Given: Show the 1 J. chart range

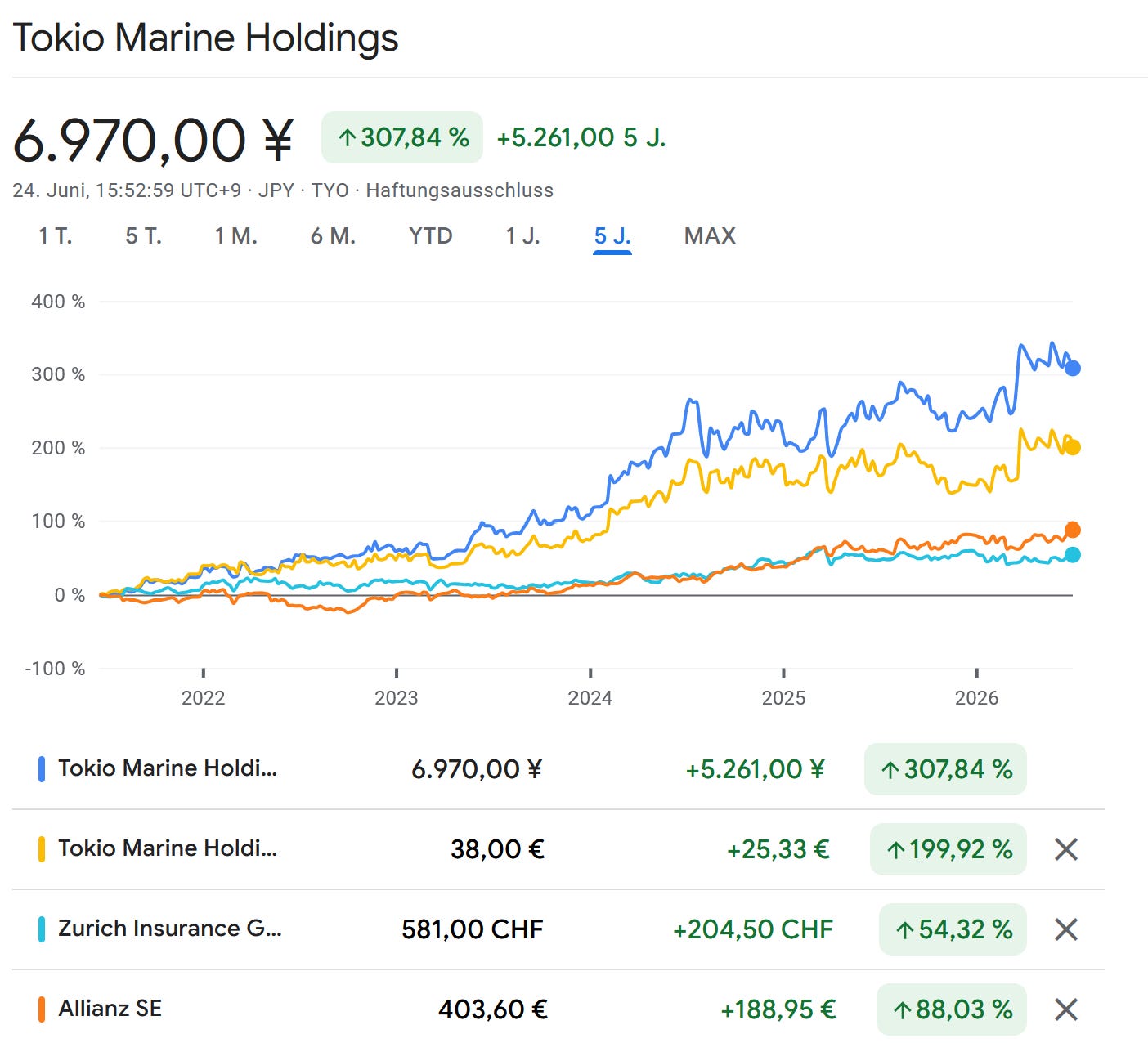Looking at the screenshot, I should pos(523,236).
